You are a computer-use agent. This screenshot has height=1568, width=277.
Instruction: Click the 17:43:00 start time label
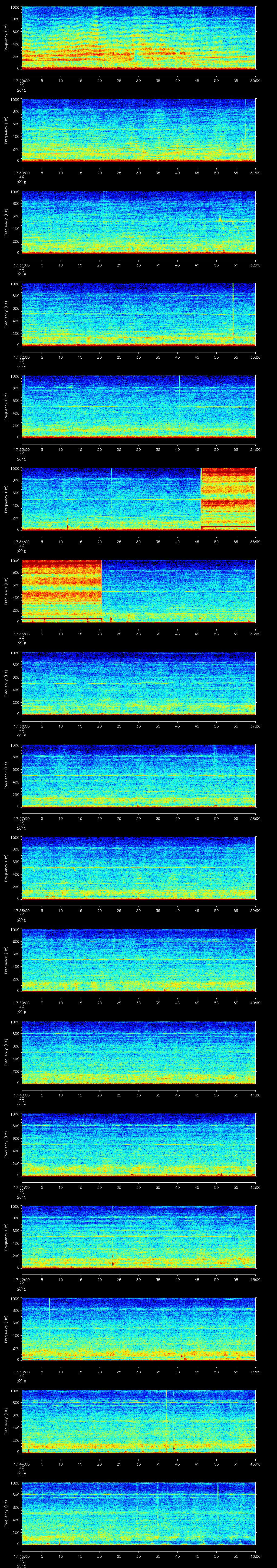coord(21,1372)
